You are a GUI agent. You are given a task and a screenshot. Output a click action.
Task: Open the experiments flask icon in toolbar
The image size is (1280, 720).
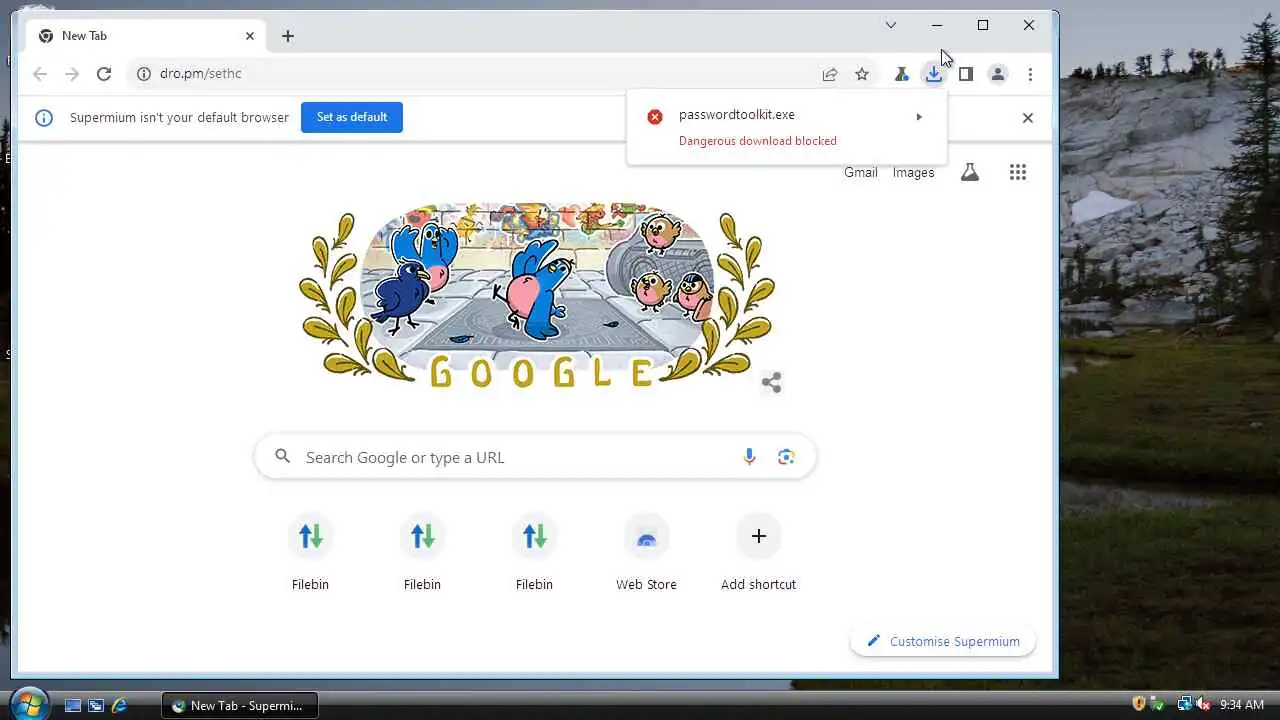[901, 74]
